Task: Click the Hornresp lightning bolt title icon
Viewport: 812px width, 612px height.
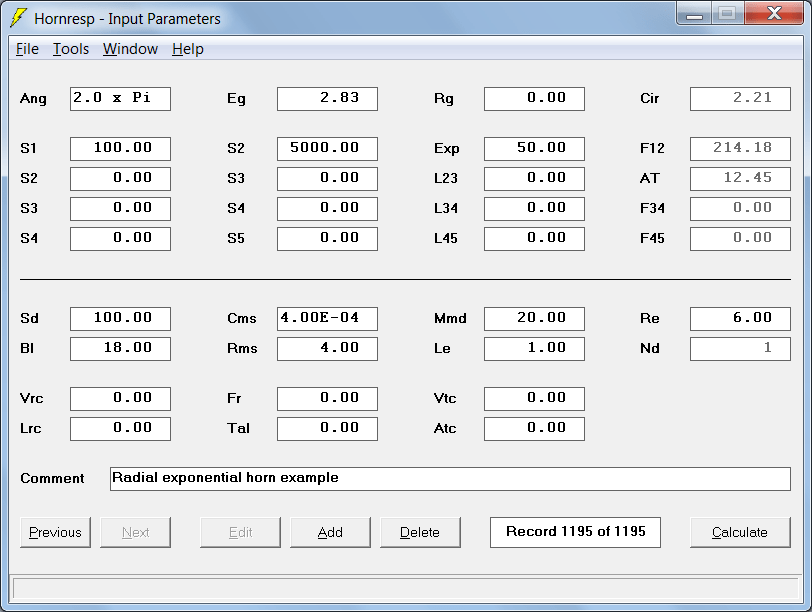Action: (18, 18)
